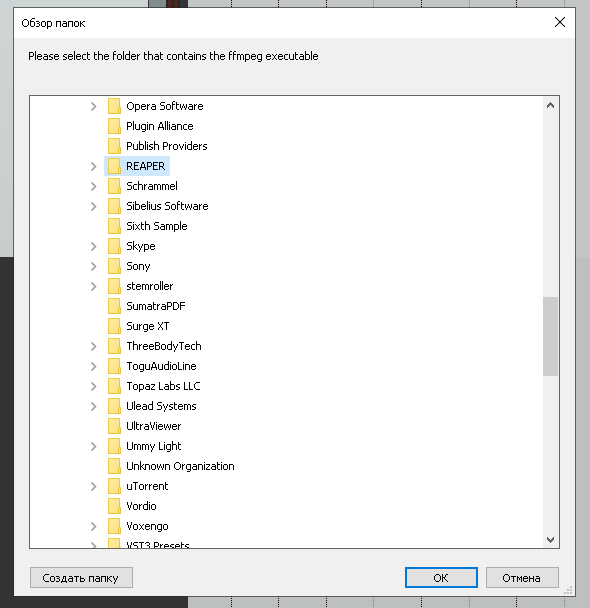Image resolution: width=590 pixels, height=608 pixels.
Task: Expand the Sony folder node
Action: pyautogui.click(x=93, y=266)
